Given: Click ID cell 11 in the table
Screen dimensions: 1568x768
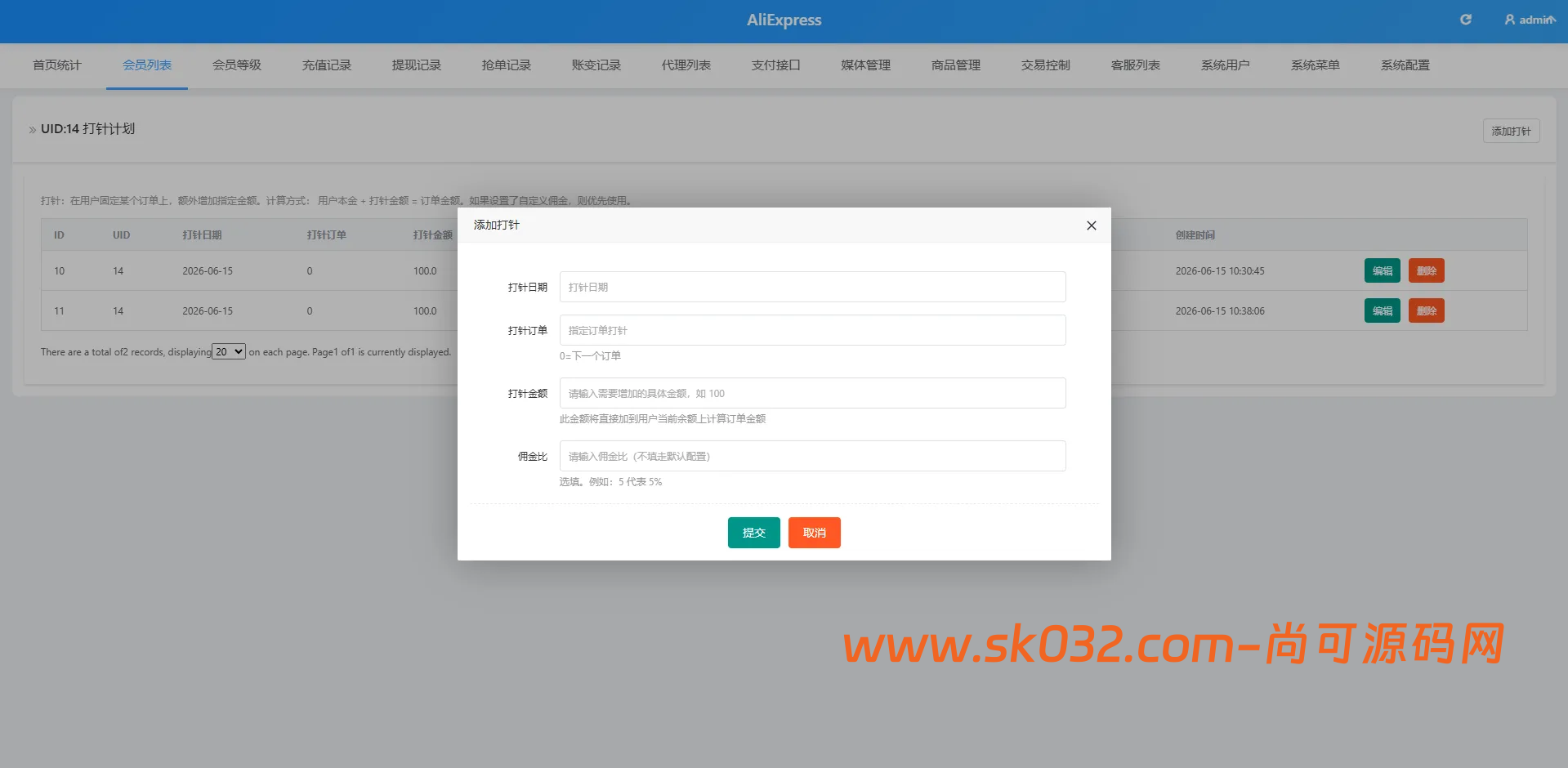Looking at the screenshot, I should [x=60, y=311].
